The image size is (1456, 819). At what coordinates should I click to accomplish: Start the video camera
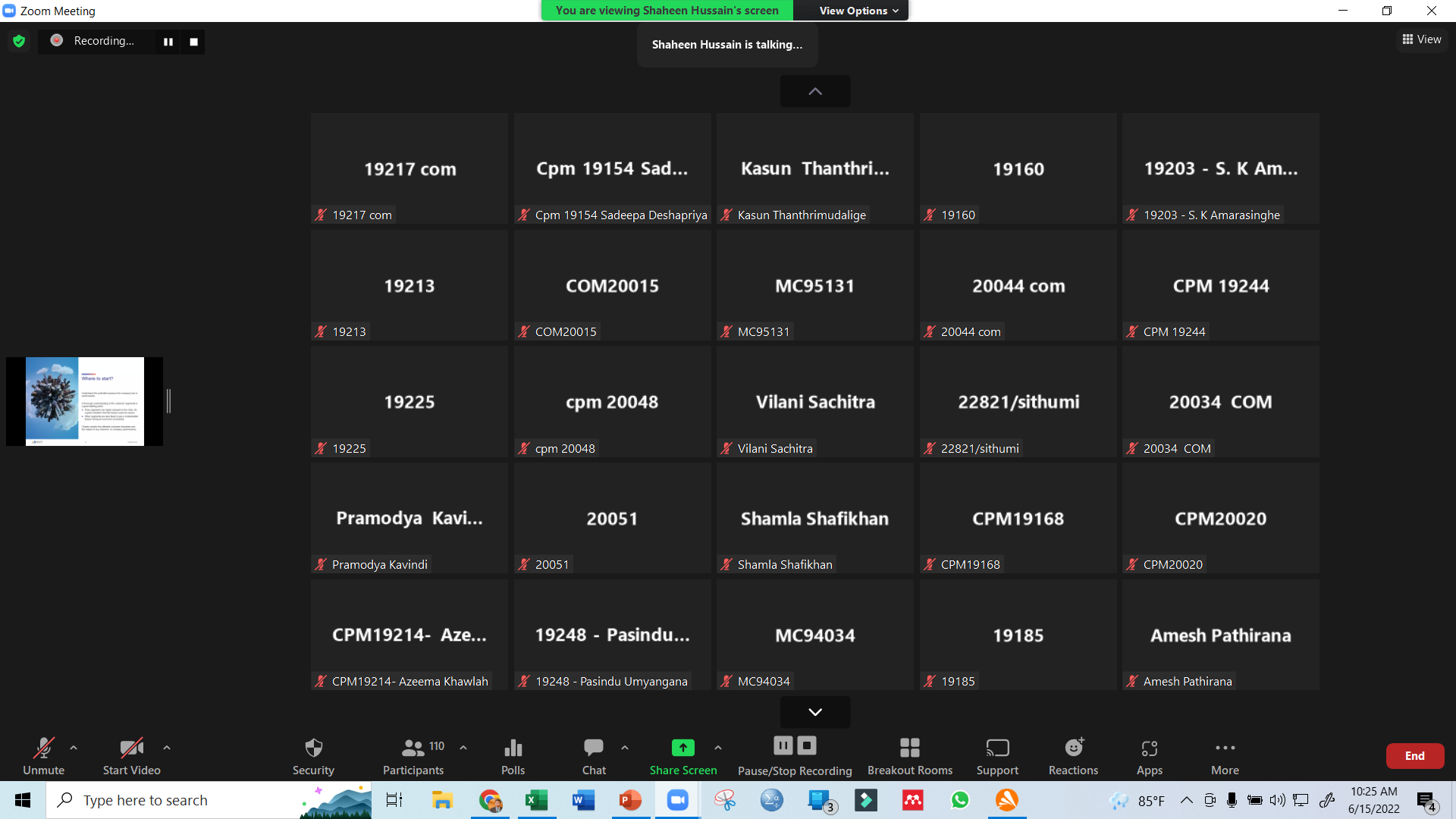coord(131,756)
